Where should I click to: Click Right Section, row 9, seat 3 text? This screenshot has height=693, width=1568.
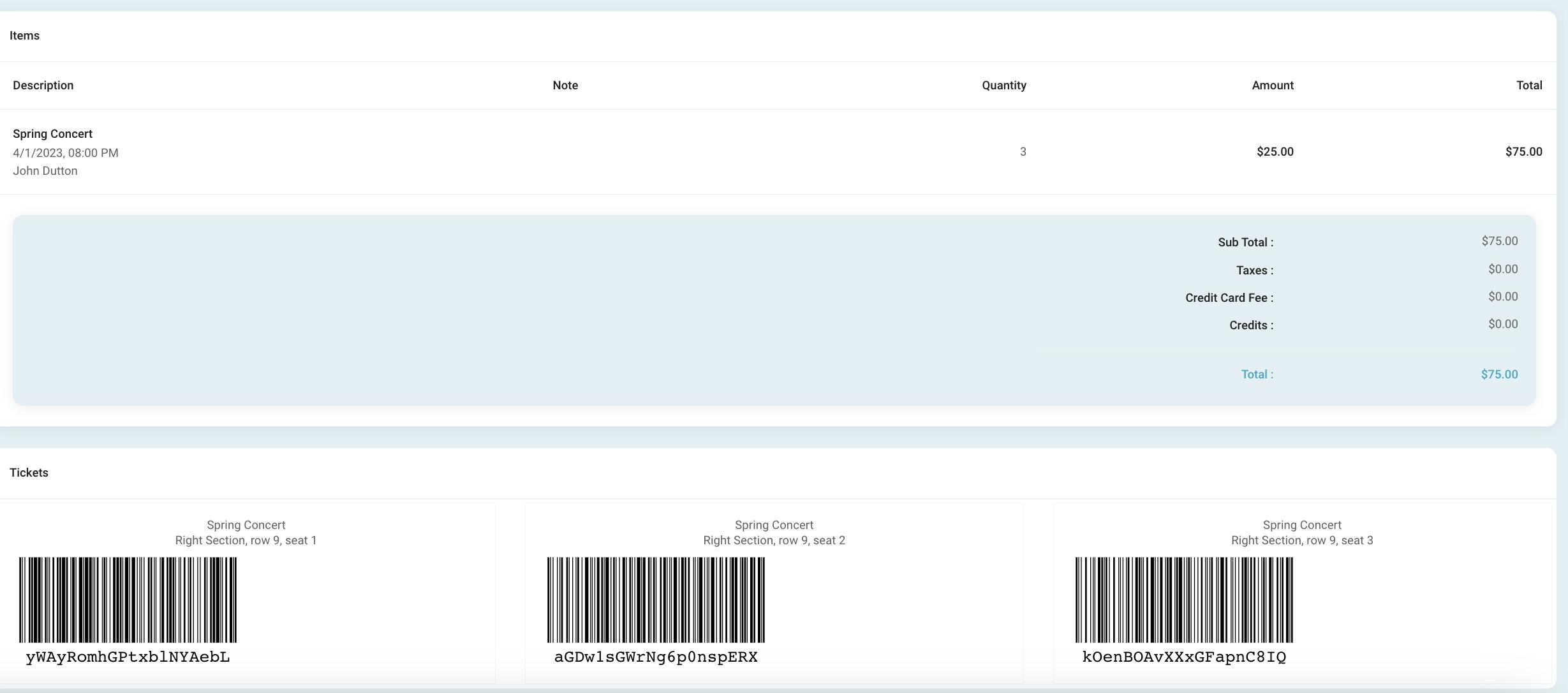pyautogui.click(x=1302, y=540)
